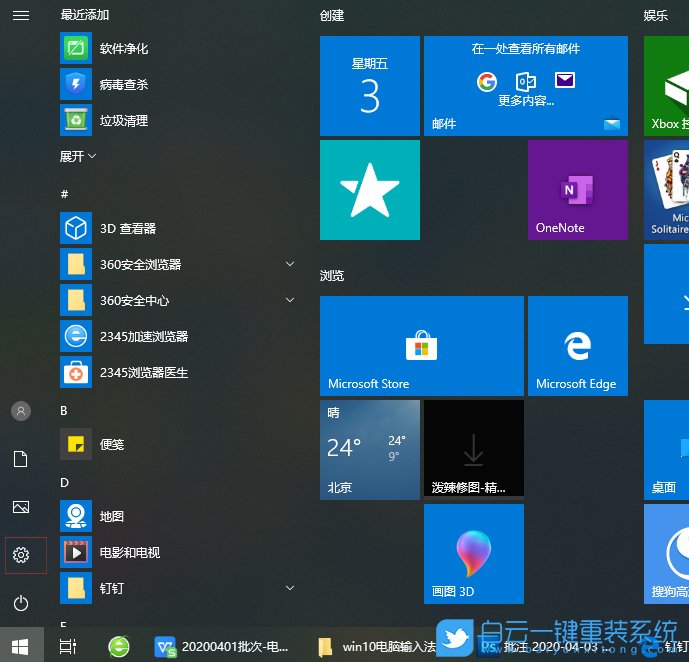This screenshot has width=689, height=662.
Task: Open 软件净化 app
Action: coord(178,48)
